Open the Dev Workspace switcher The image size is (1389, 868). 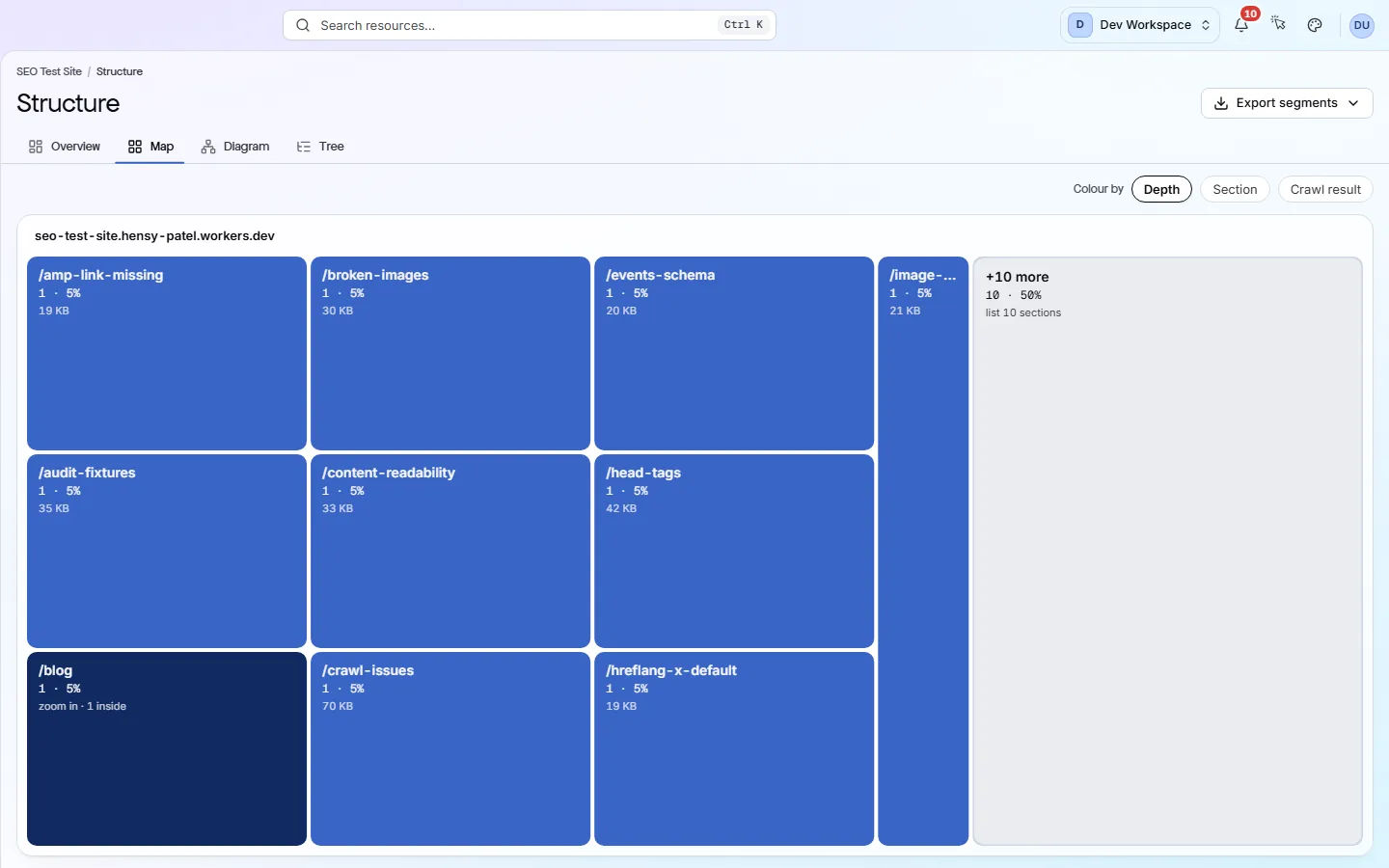click(1139, 25)
